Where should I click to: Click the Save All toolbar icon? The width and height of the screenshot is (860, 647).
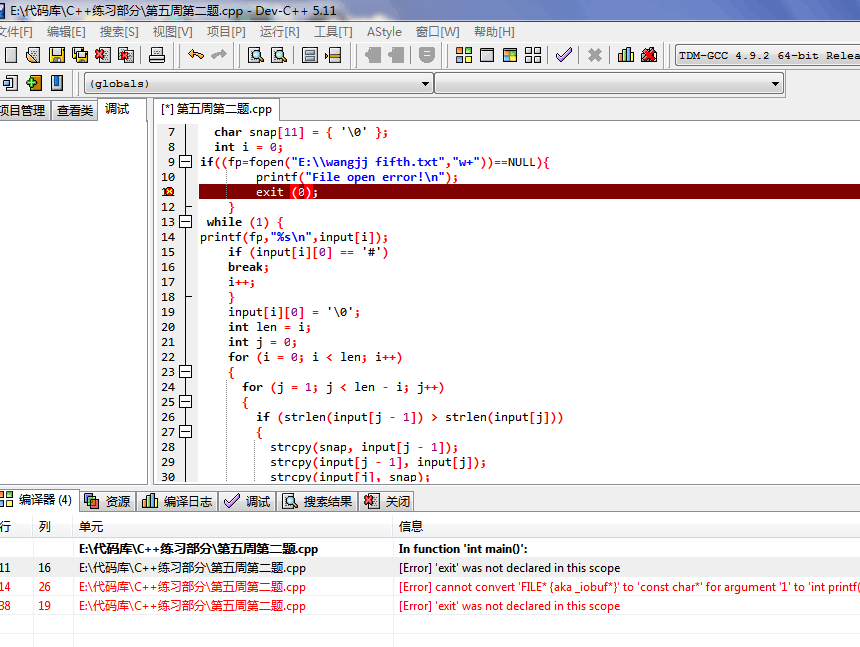(80, 55)
